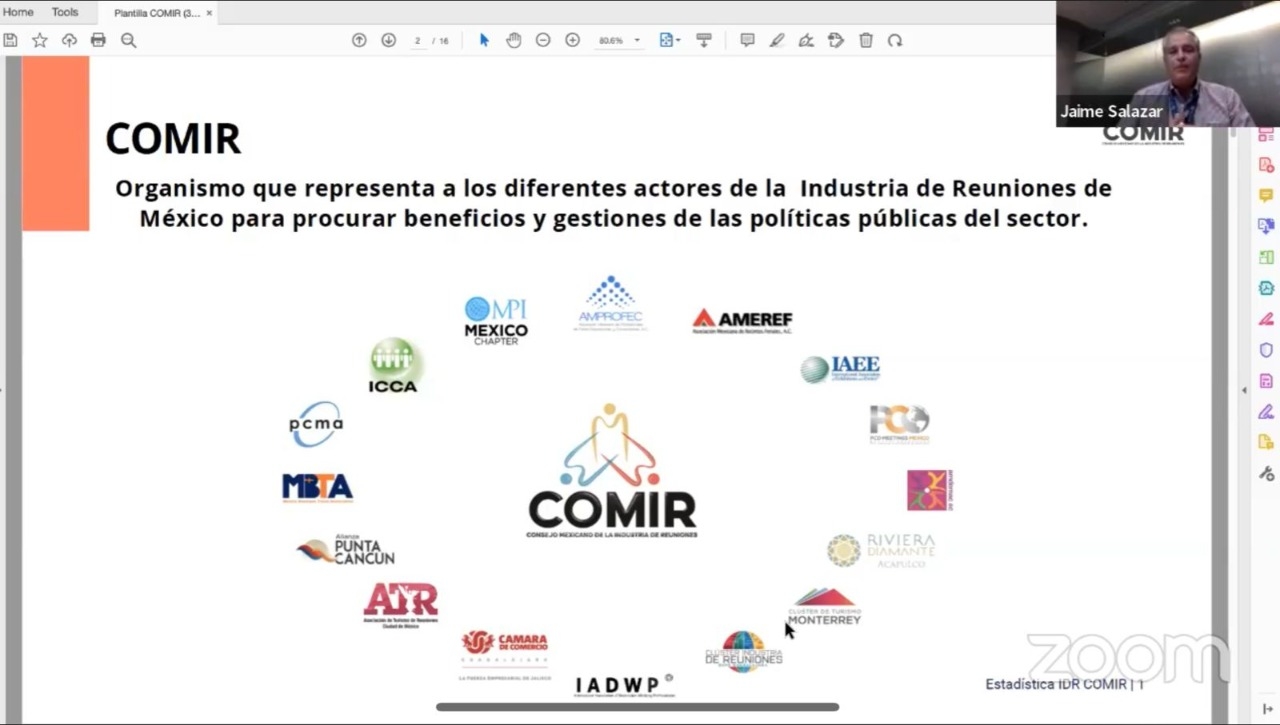Close the Plantilla COMIR document tab
This screenshot has height=725, width=1280.
click(x=209, y=13)
